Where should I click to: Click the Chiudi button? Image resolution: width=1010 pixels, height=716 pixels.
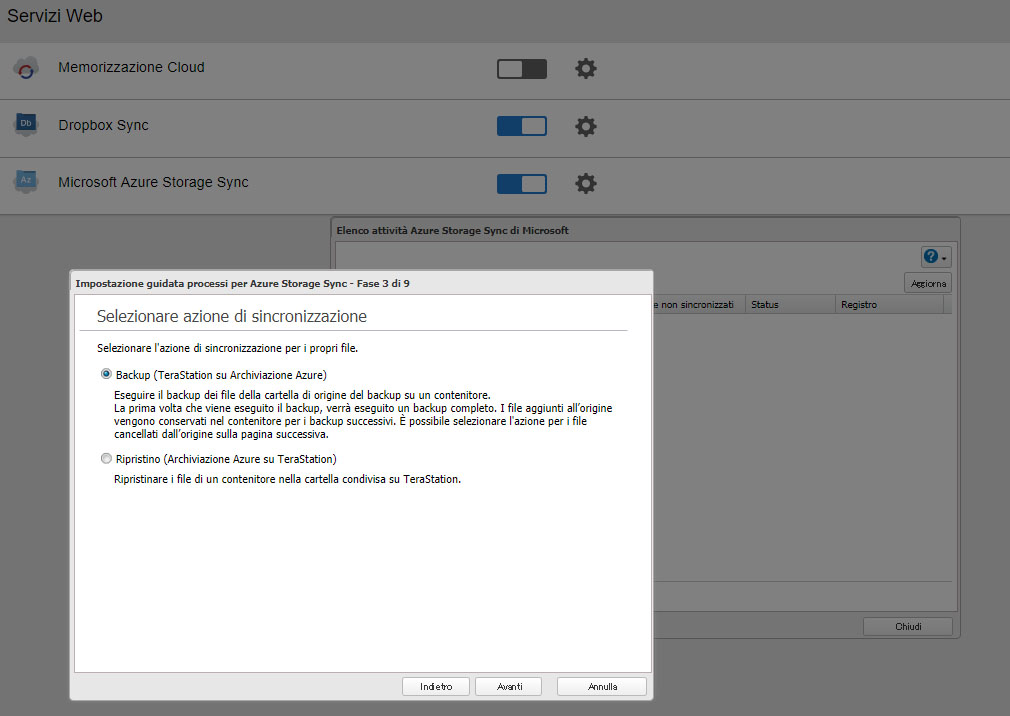pos(908,627)
